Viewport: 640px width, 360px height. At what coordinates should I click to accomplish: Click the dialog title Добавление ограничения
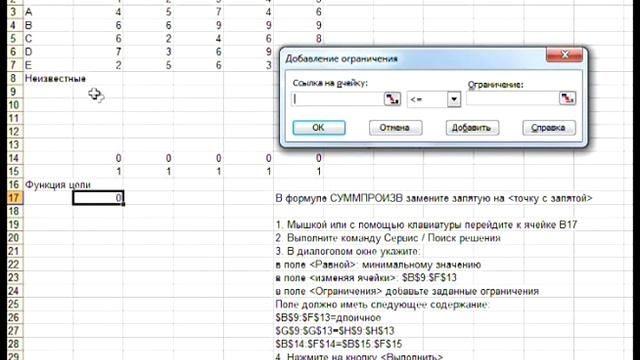pyautogui.click(x=341, y=59)
